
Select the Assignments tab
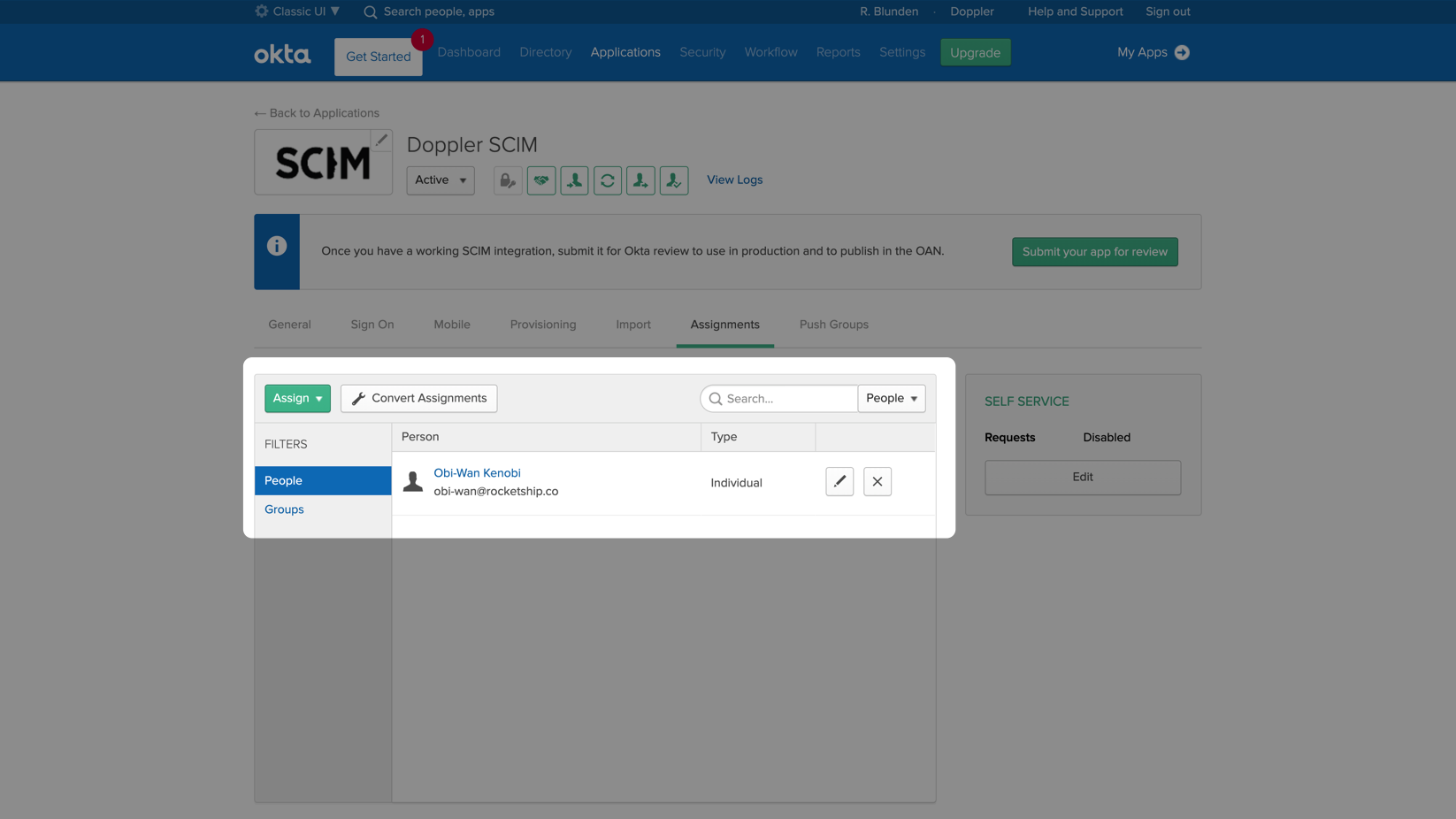[x=725, y=325]
